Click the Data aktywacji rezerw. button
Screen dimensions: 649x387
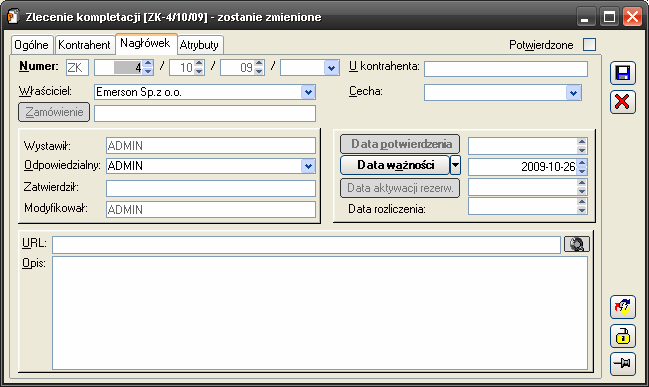click(x=400, y=188)
